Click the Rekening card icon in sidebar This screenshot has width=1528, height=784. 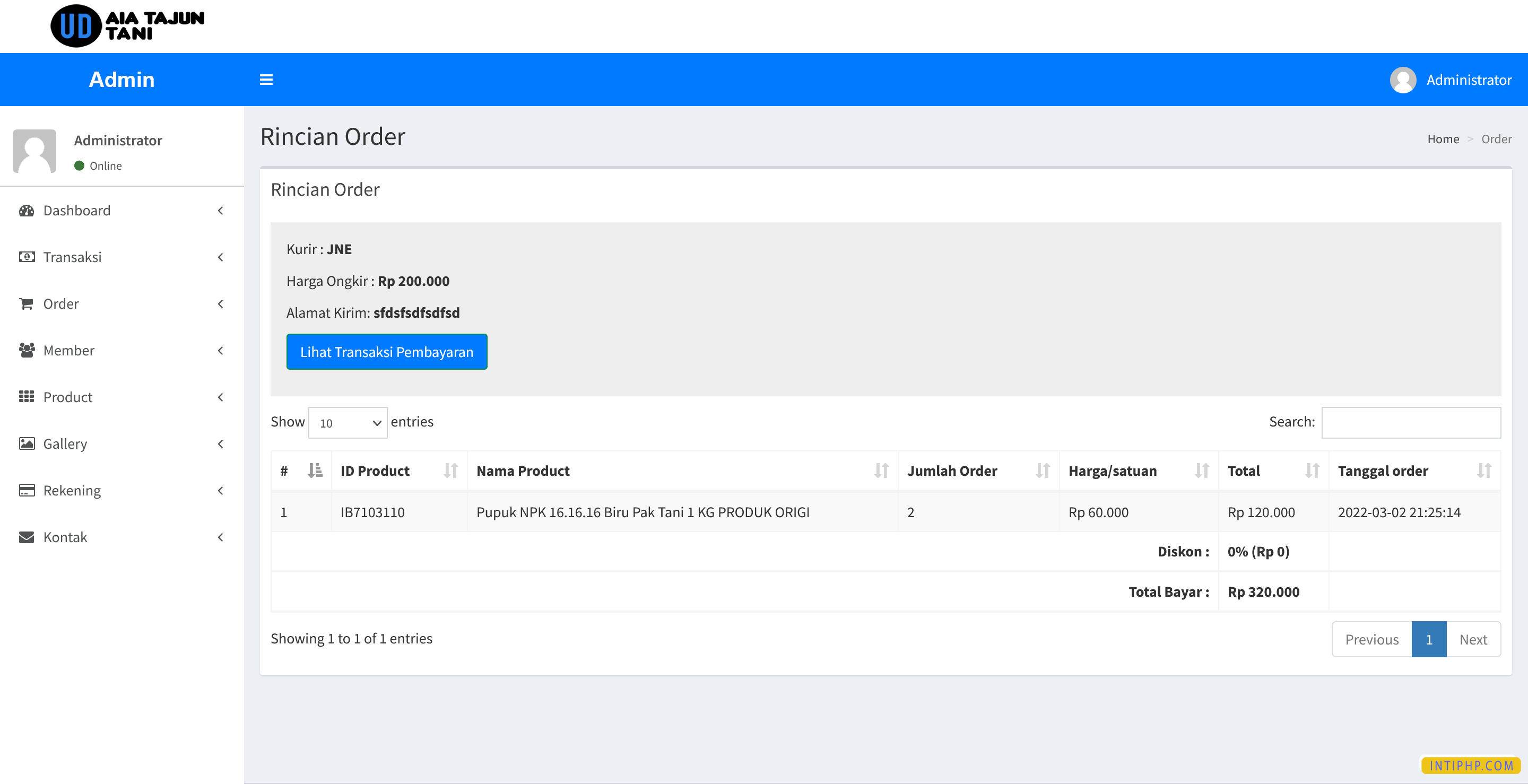(27, 491)
